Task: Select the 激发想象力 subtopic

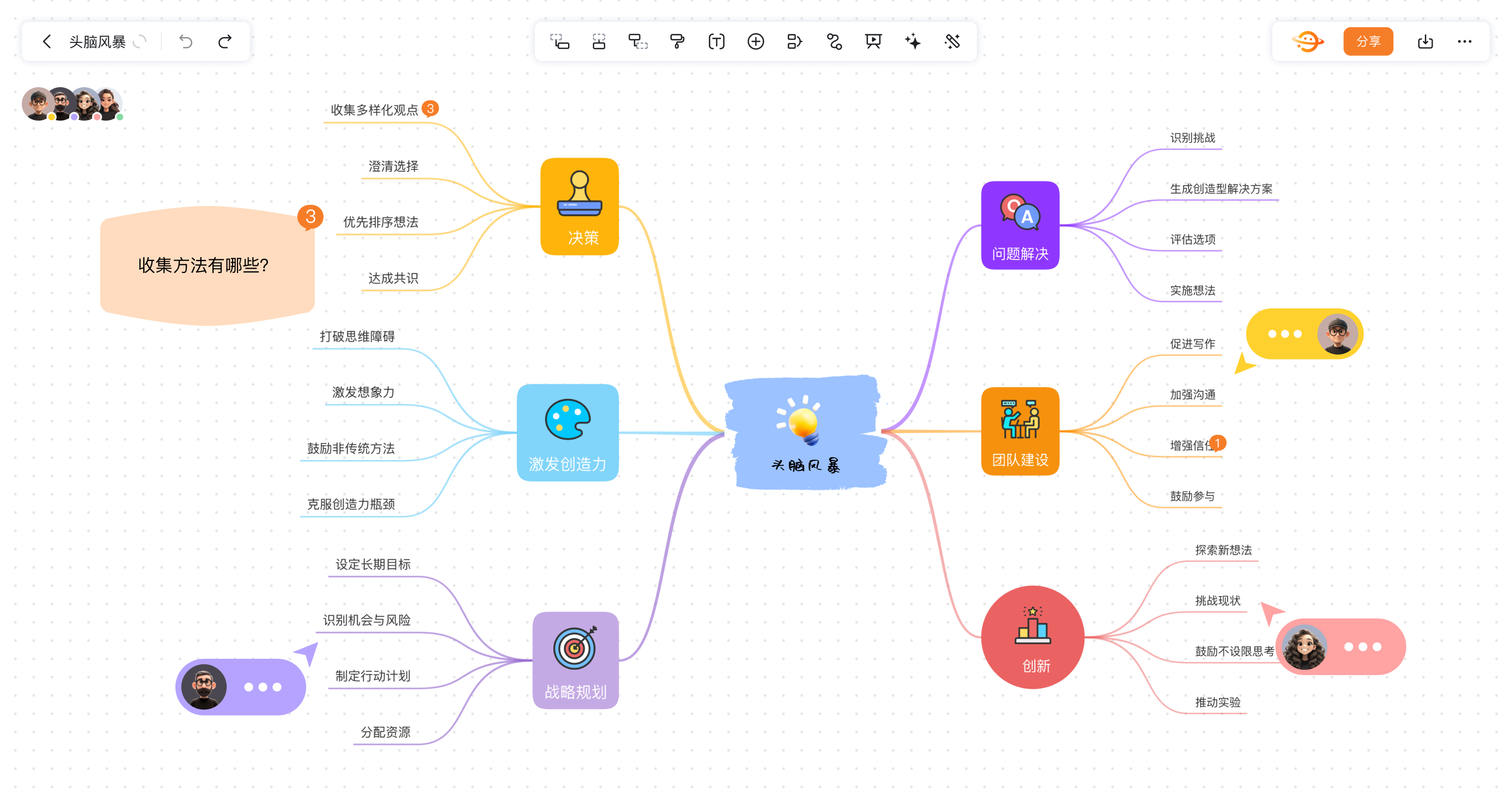Action: [x=363, y=392]
